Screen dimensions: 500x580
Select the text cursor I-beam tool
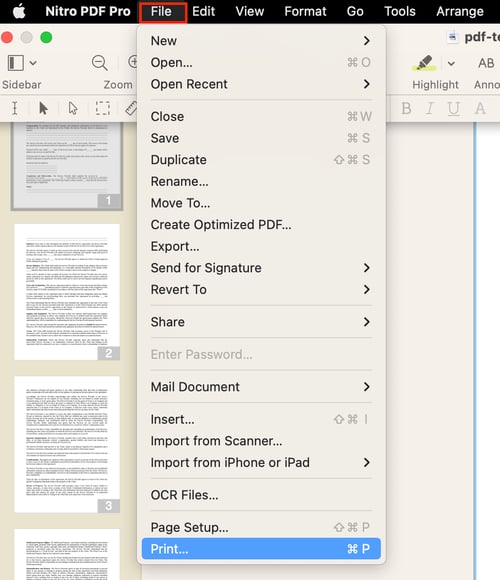pyautogui.click(x=14, y=108)
